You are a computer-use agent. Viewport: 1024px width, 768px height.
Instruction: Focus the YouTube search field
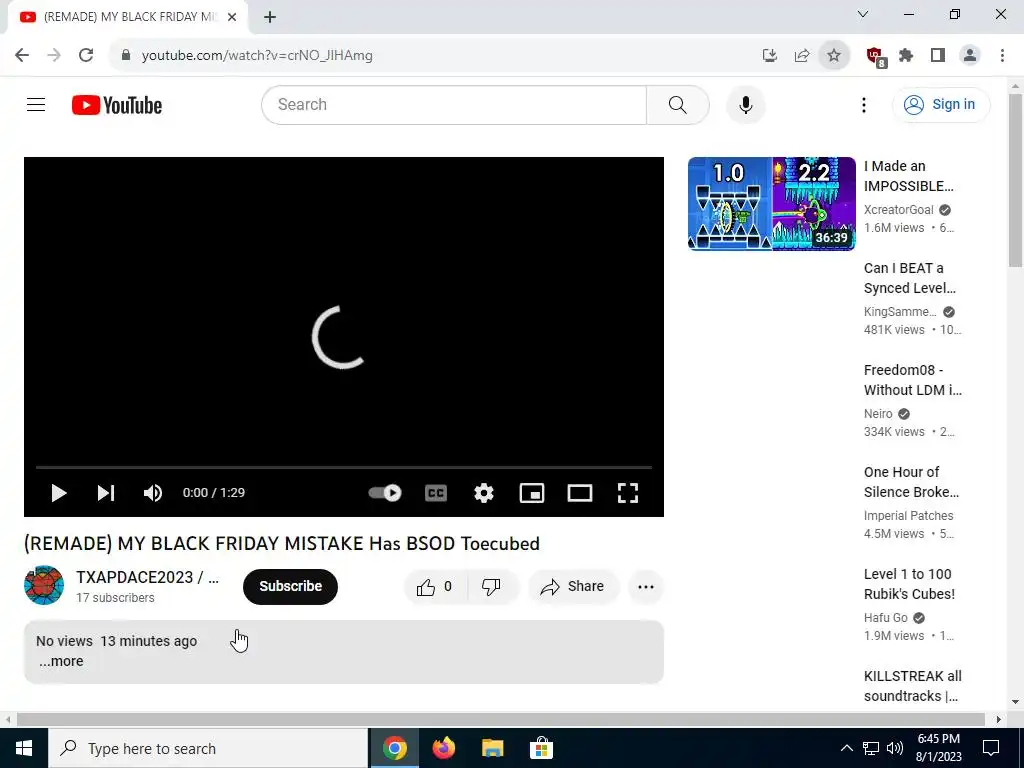click(454, 104)
